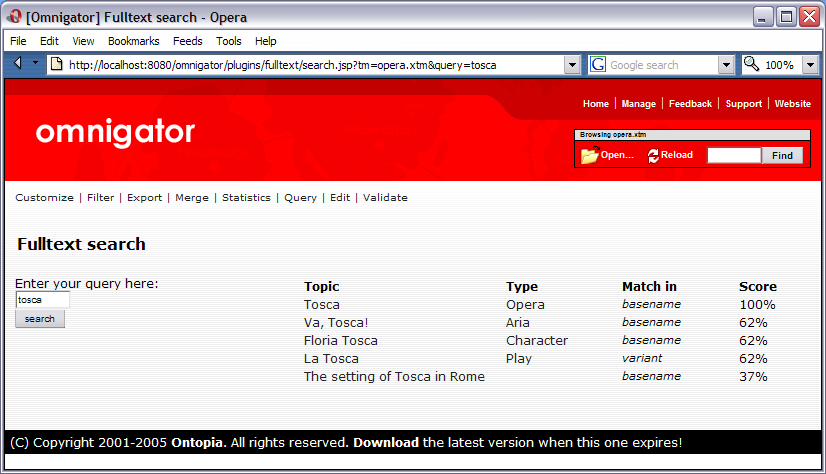Click the omnigator logo
Screen dimensions: 826x474
click(115, 132)
